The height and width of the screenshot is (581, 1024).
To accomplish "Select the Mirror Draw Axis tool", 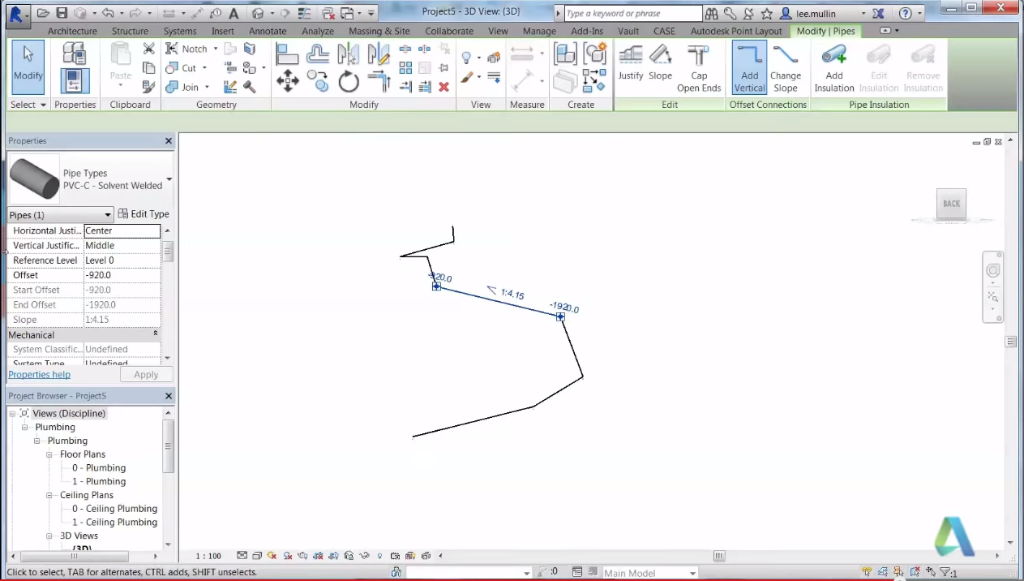I will (379, 54).
